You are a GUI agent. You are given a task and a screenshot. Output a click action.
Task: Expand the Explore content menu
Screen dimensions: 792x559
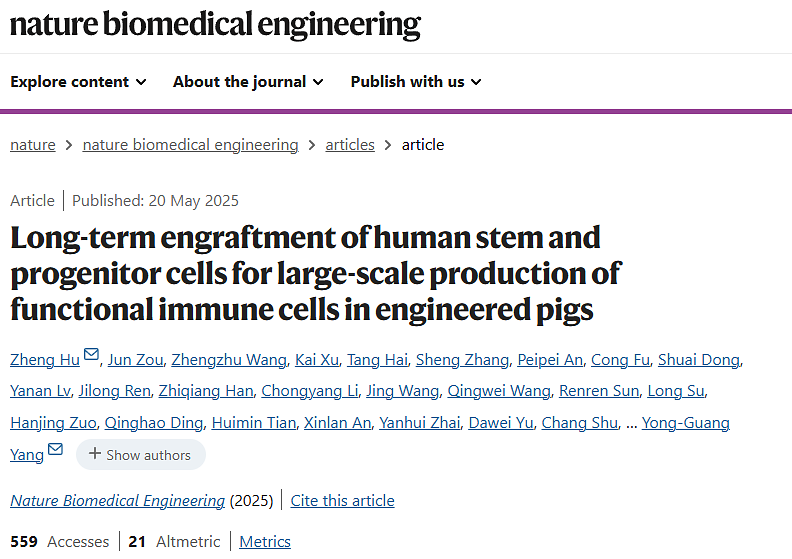[79, 82]
